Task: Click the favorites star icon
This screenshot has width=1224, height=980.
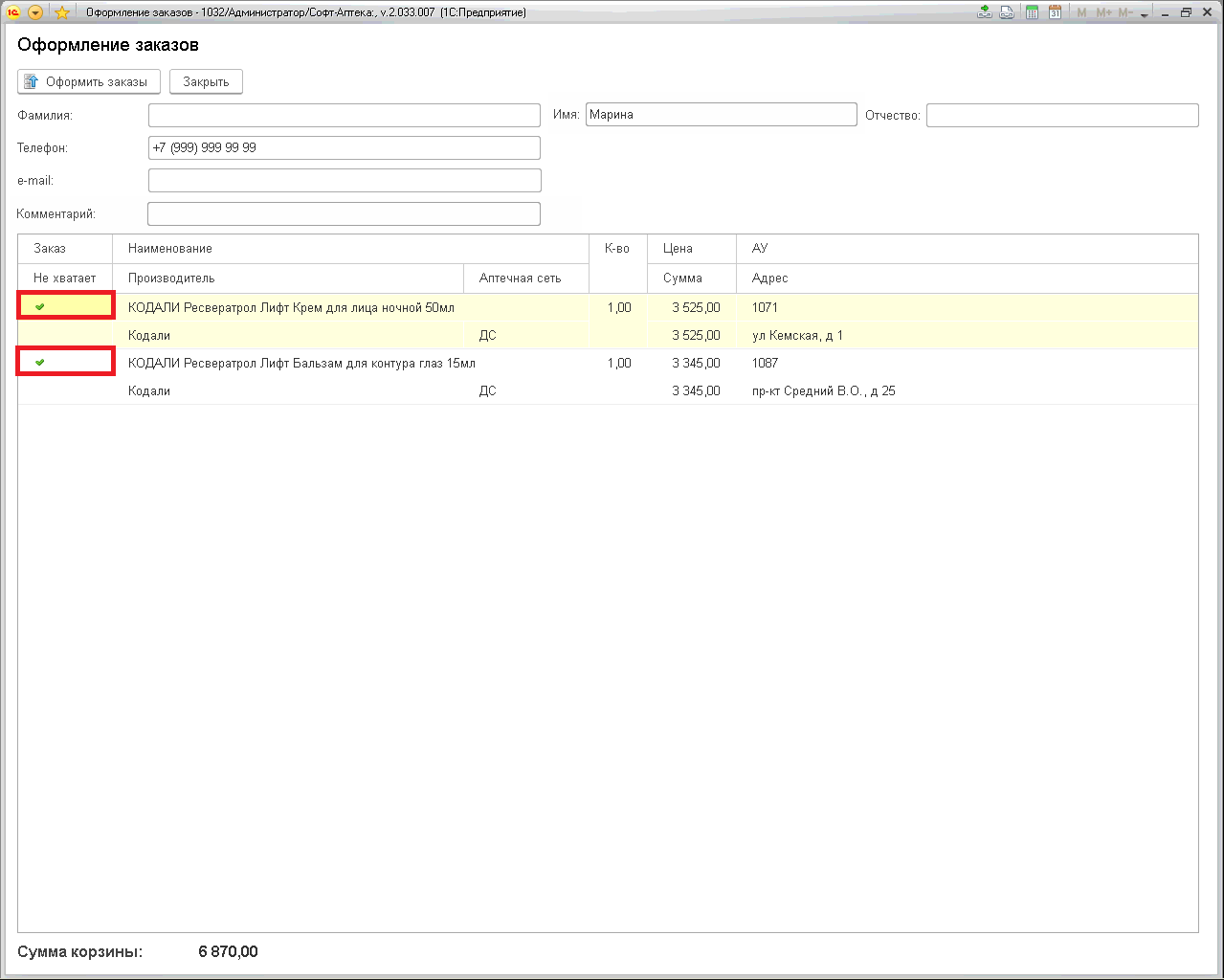Action: [61, 12]
